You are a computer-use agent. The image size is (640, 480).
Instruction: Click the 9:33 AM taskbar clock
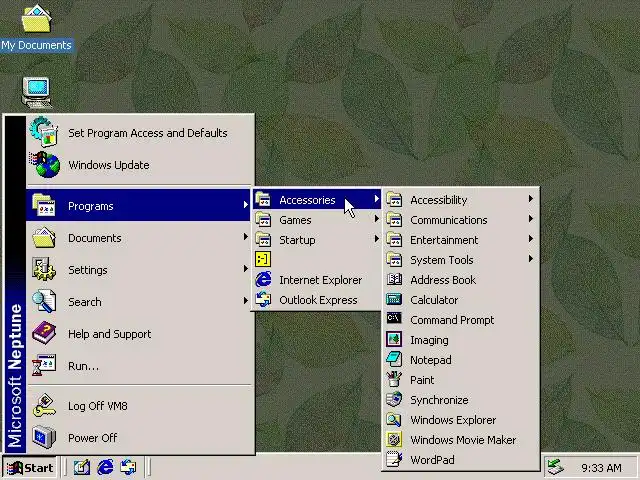click(x=601, y=468)
